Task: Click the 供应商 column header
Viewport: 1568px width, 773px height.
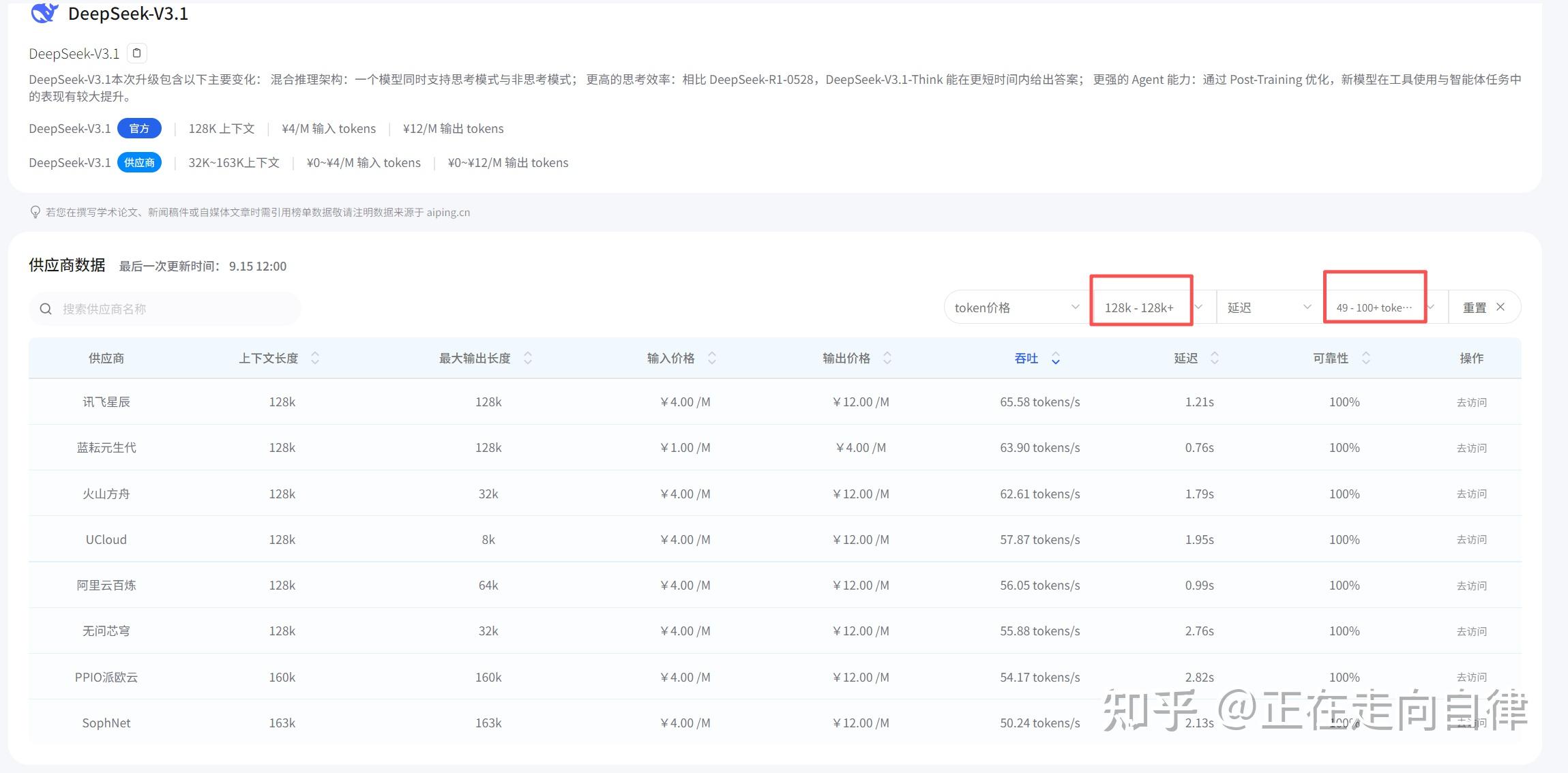Action: click(x=106, y=358)
